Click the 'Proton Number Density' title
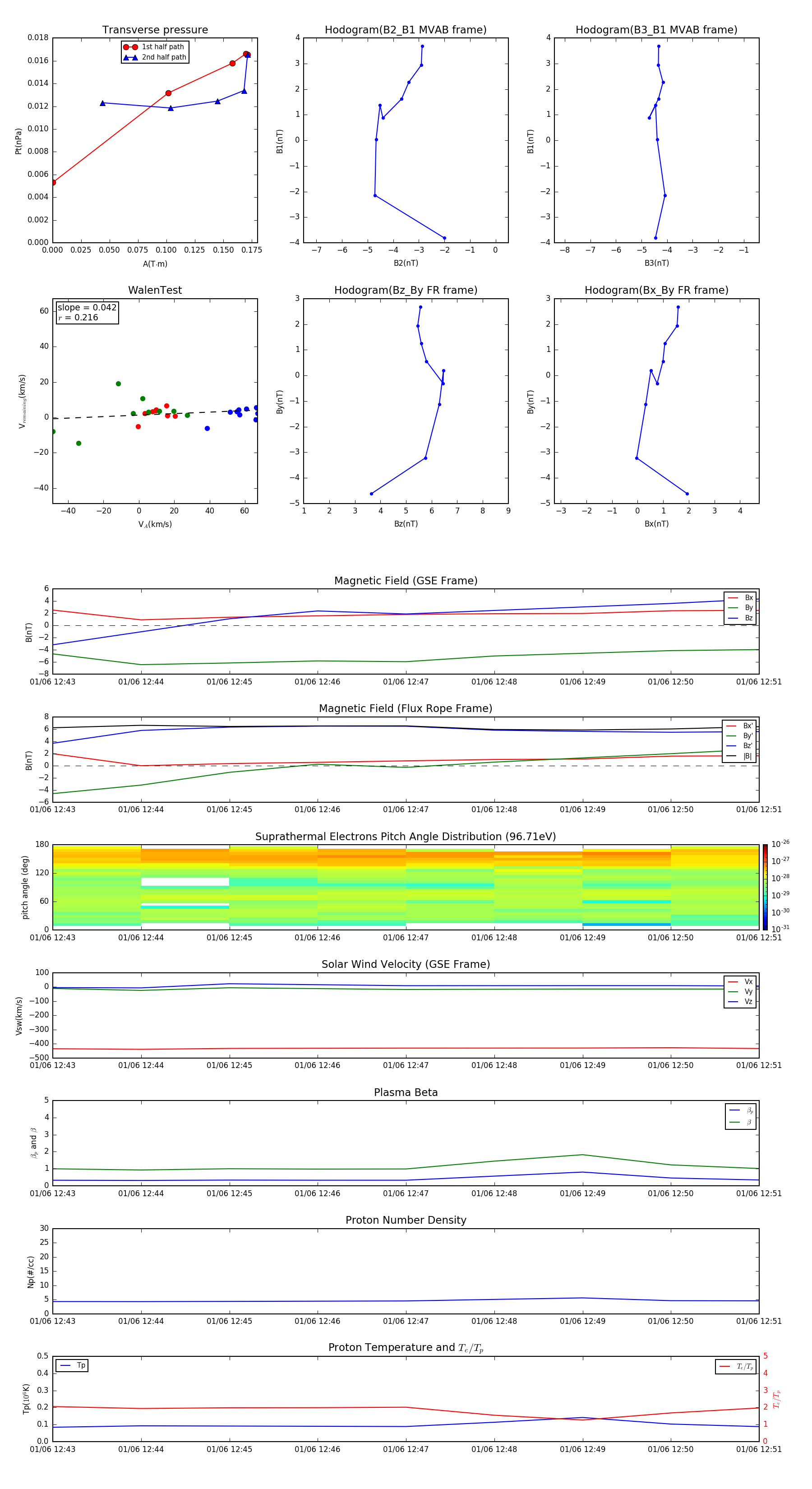812x1489 pixels. coord(406,1220)
